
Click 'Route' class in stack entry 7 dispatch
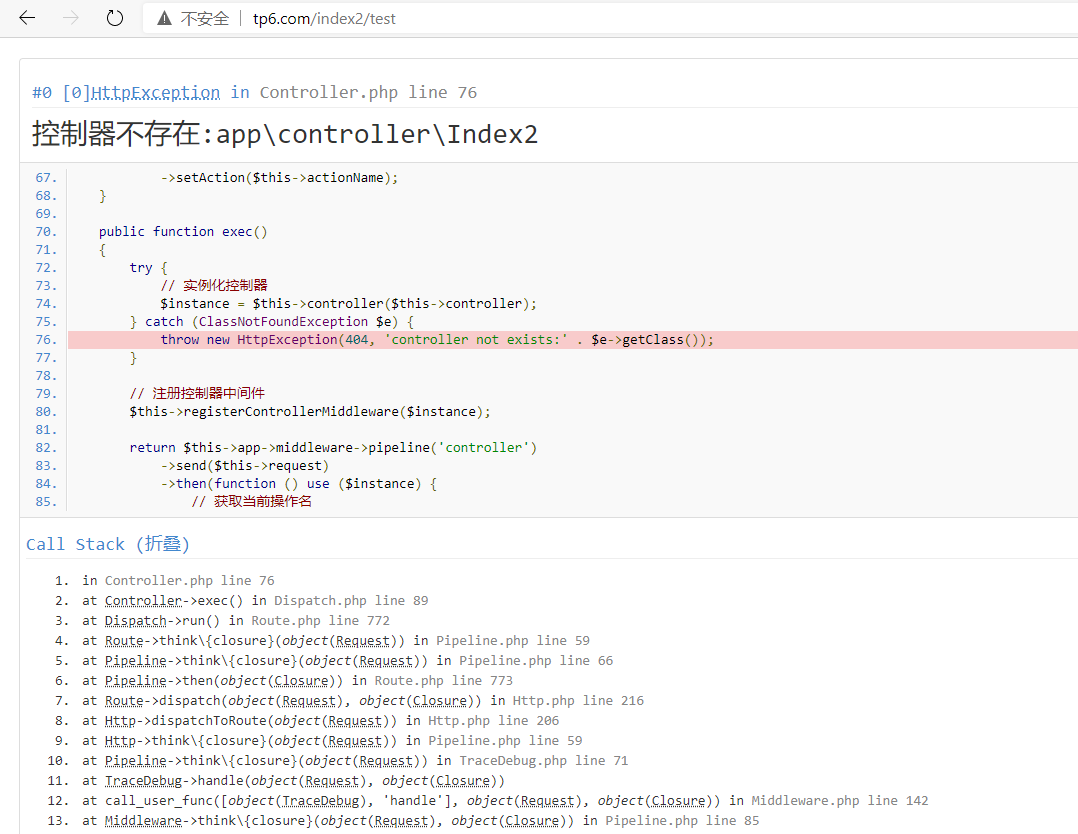coord(124,700)
